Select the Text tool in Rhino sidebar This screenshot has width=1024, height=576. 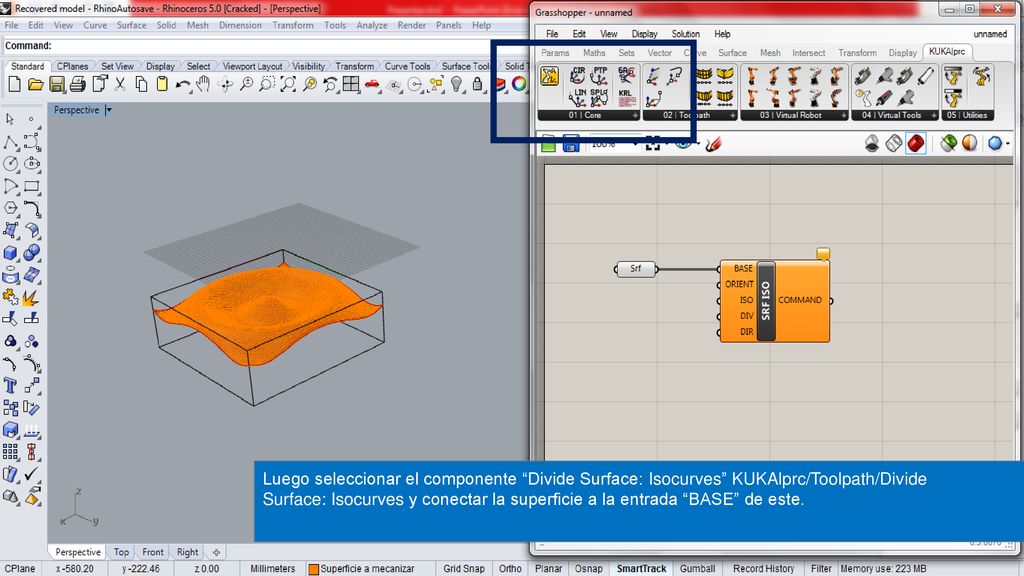click(x=10, y=386)
